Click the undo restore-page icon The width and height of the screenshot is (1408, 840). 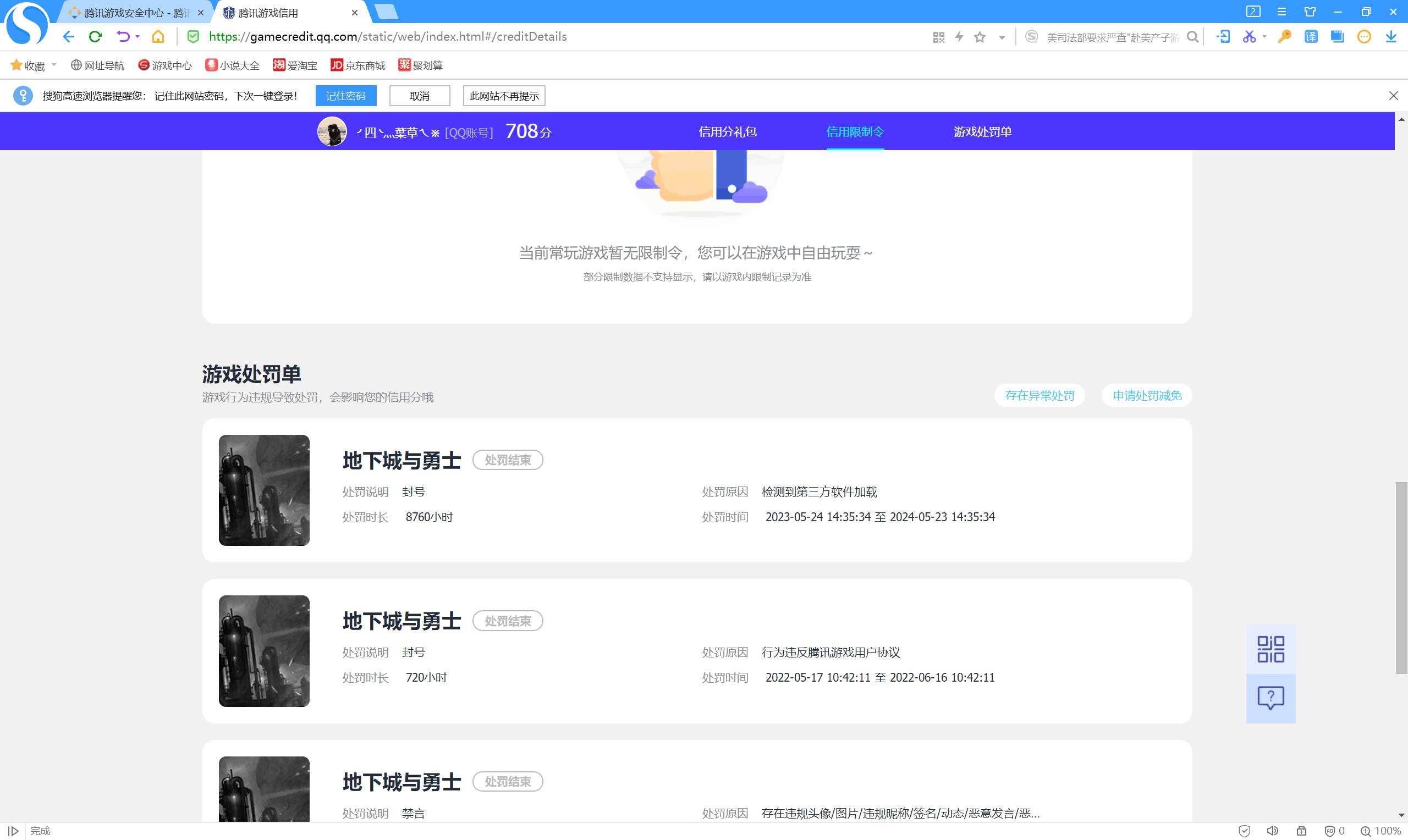pyautogui.click(x=123, y=37)
